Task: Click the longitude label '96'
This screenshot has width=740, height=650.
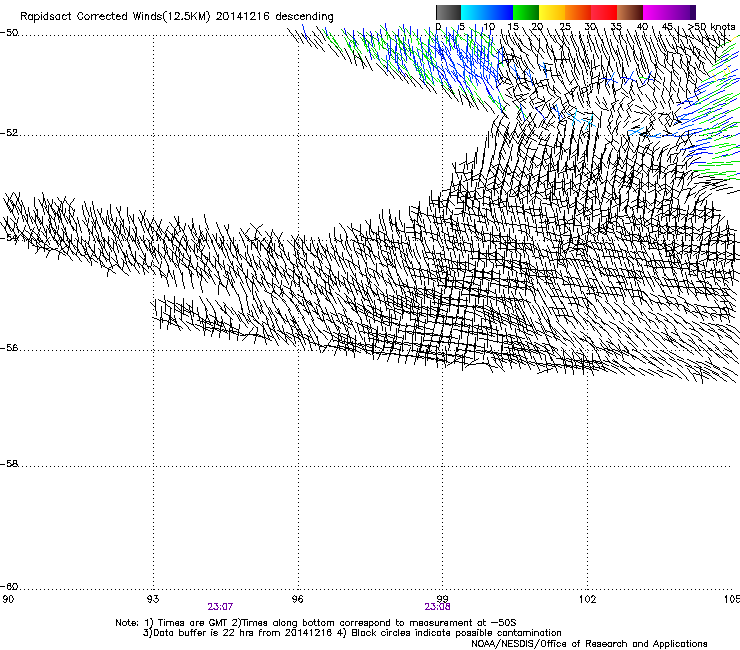Action: [298, 599]
